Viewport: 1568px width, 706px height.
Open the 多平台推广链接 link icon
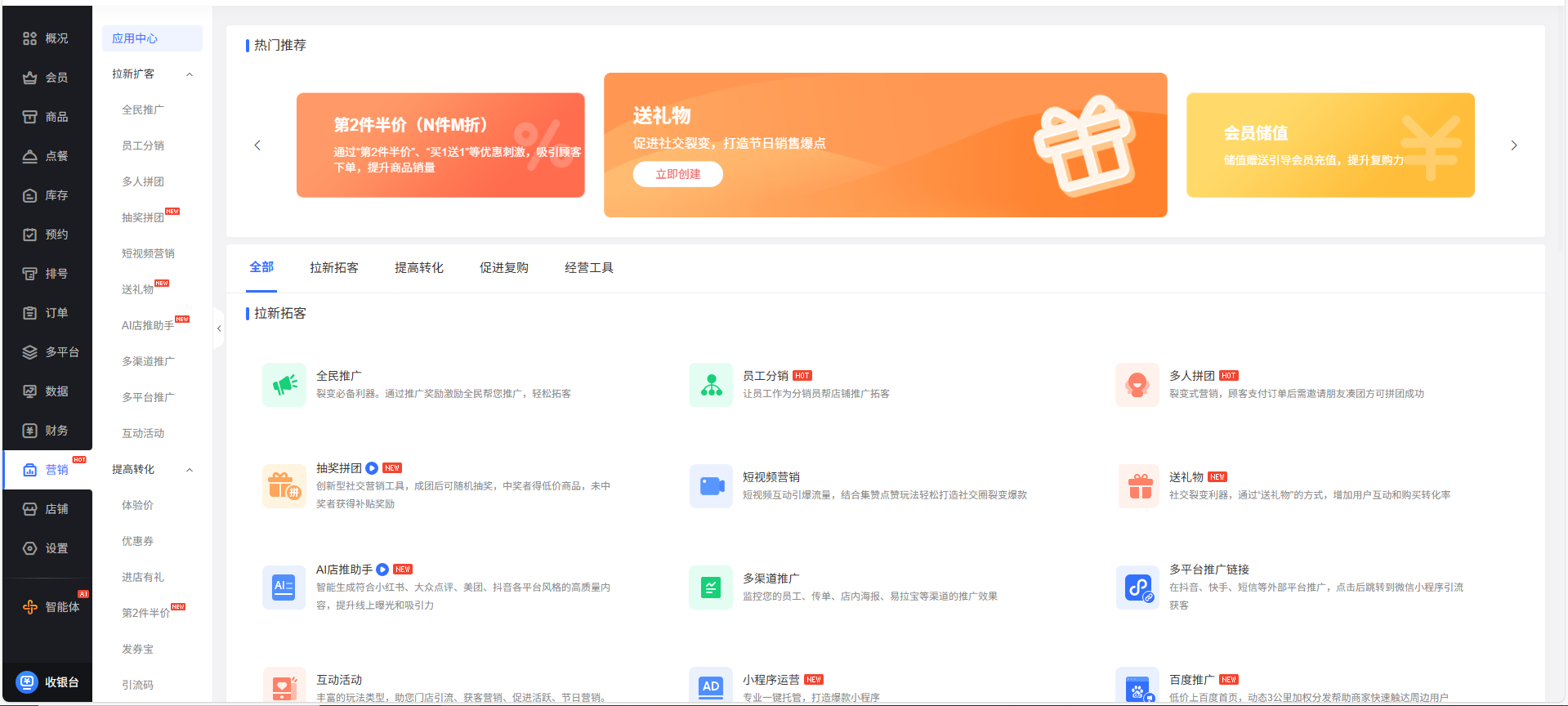coord(1137,588)
